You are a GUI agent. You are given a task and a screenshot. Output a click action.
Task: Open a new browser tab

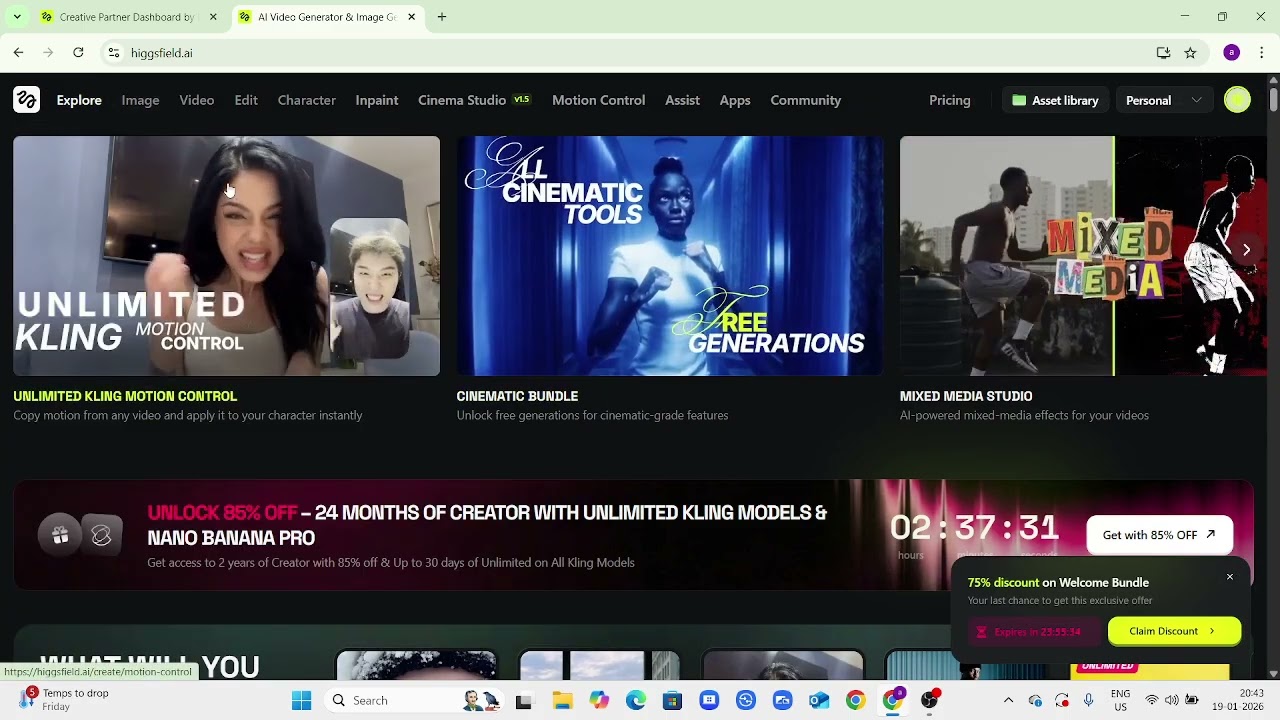(442, 17)
